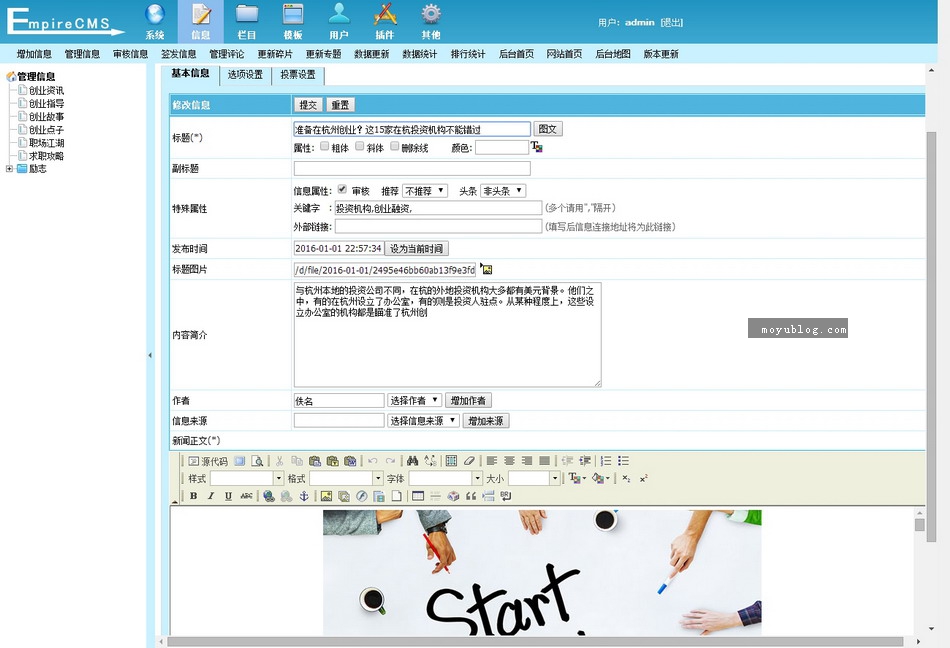Expand the 励志 tree folder
Image resolution: width=950 pixels, height=648 pixels.
pos(9,169)
